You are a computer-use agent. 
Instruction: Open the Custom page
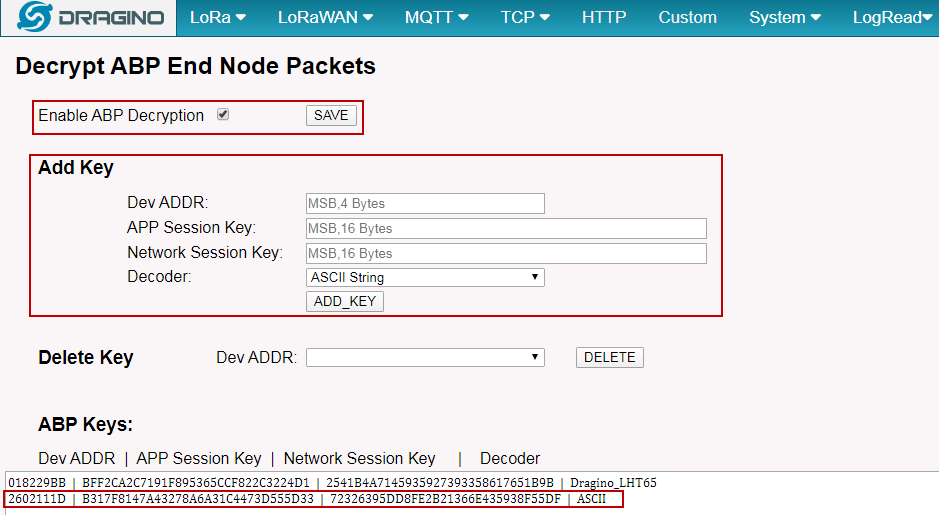tap(687, 17)
